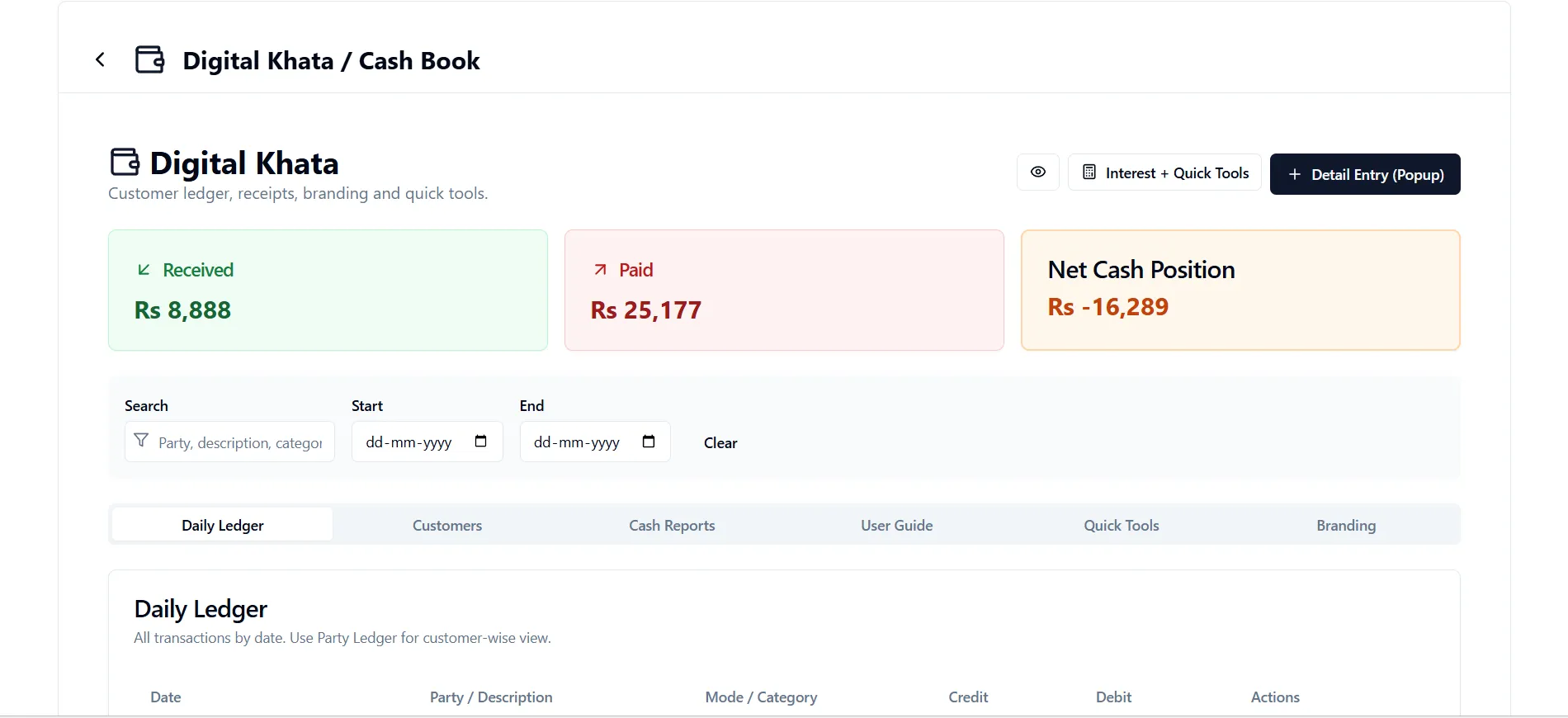This screenshot has height=718, width=1568.
Task: Click the Clear button to reset filters
Action: pyautogui.click(x=720, y=442)
